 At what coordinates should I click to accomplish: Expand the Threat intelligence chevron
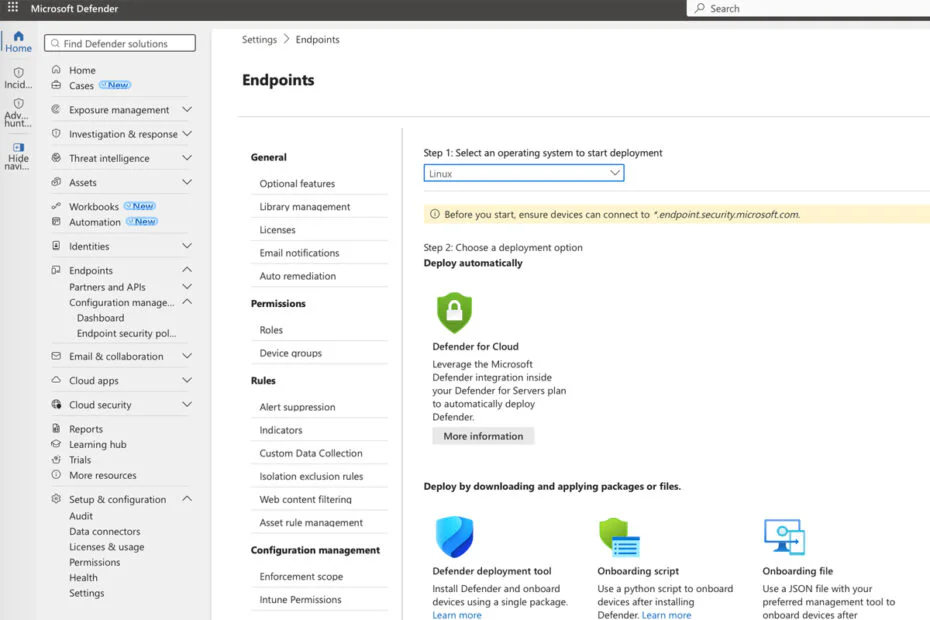187,158
